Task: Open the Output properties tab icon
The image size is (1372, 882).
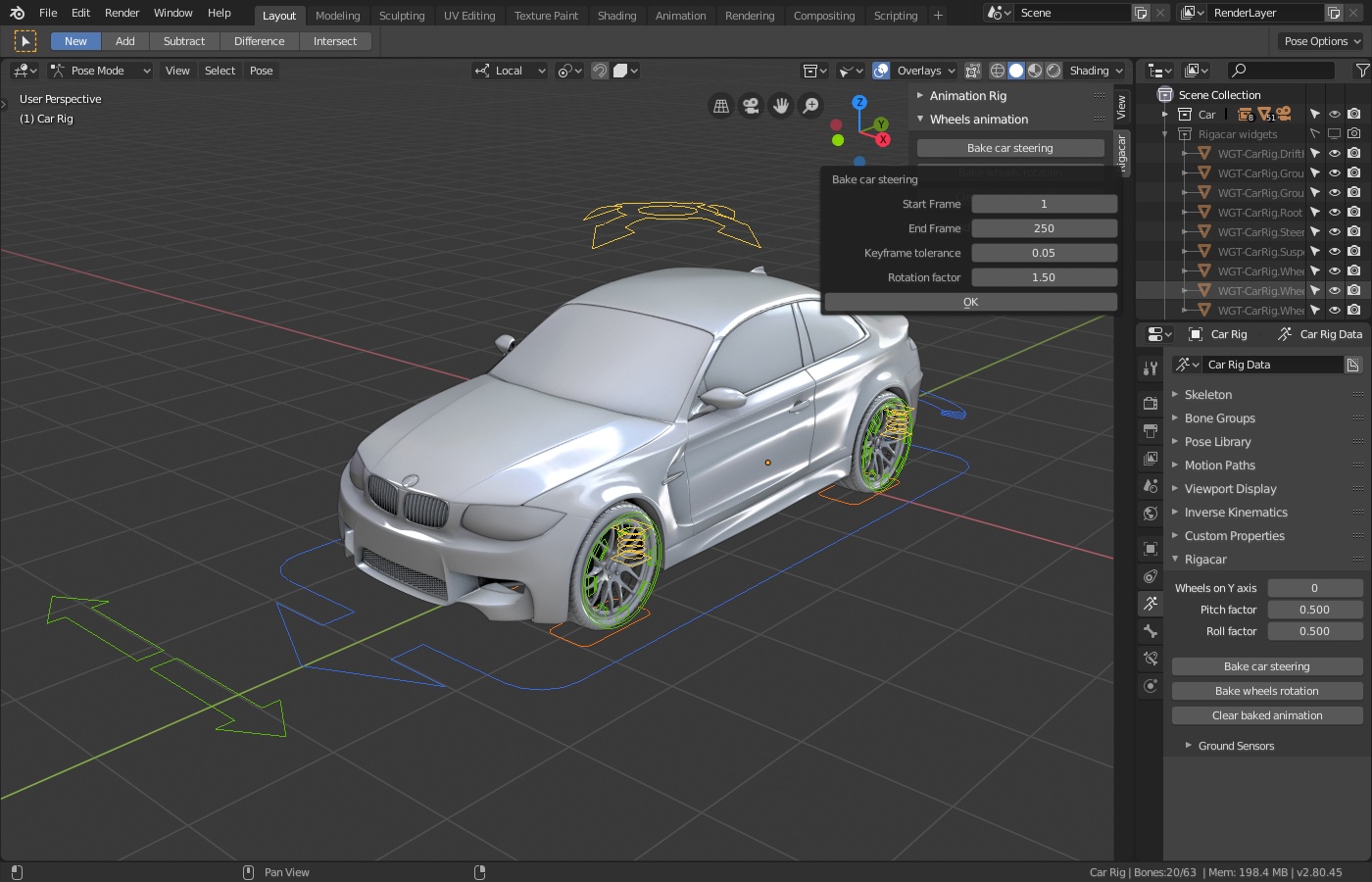Action: 1151,430
